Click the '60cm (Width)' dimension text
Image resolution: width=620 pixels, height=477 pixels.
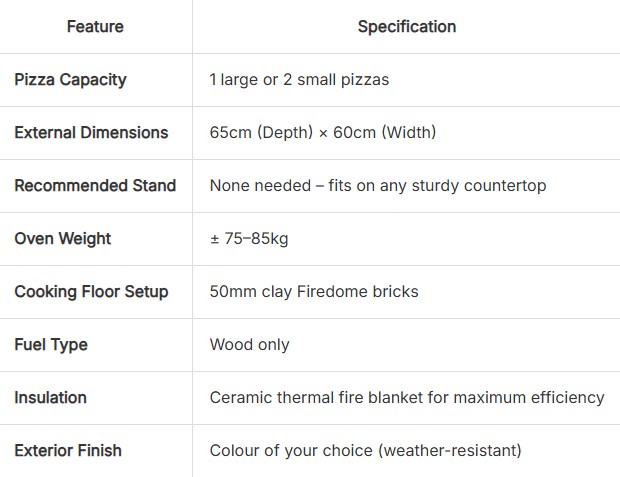point(384,133)
